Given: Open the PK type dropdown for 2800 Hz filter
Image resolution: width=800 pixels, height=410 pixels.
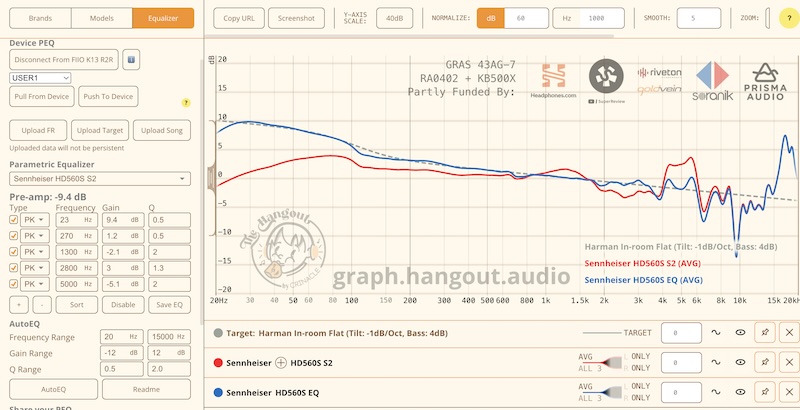Looking at the screenshot, I should (x=35, y=268).
